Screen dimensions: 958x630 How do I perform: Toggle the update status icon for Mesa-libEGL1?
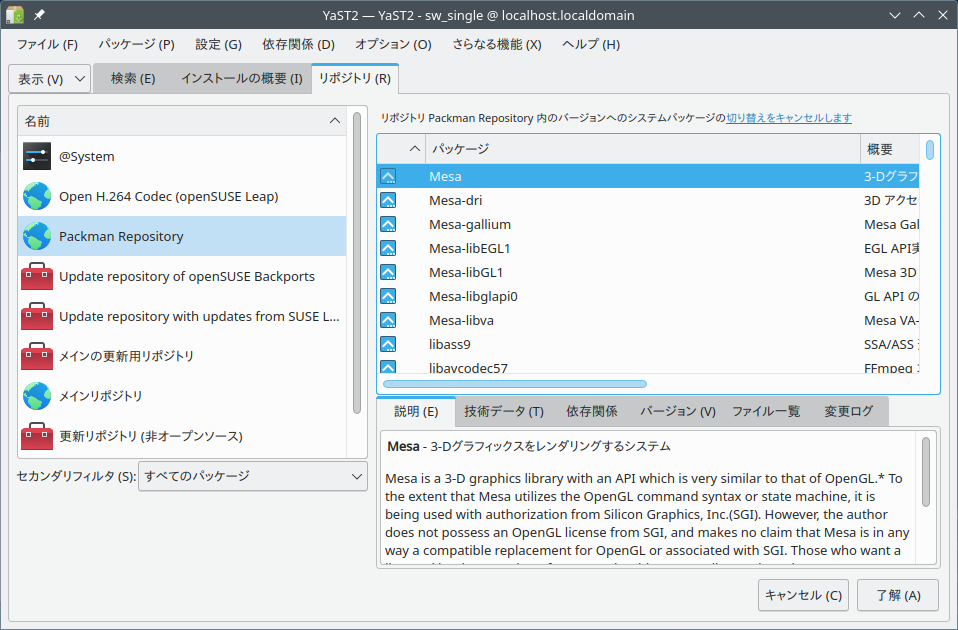[388, 248]
